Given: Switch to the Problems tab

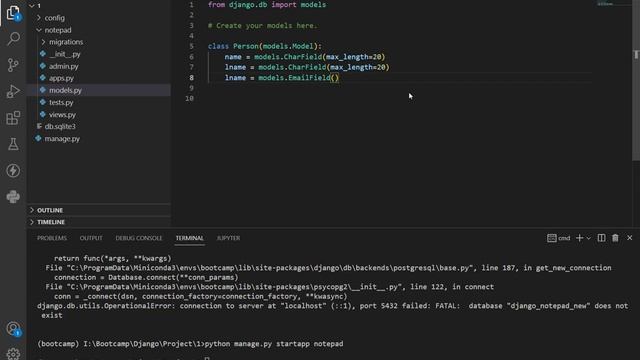Looking at the screenshot, I should coord(52,238).
